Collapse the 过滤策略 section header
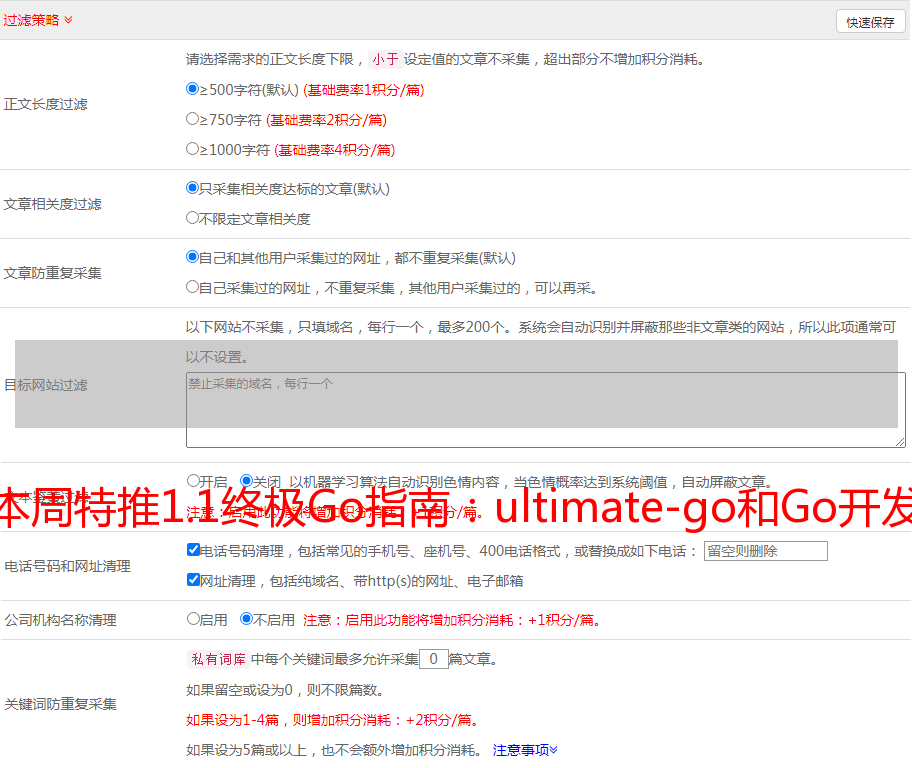This screenshot has width=912, height=768. 38,20
